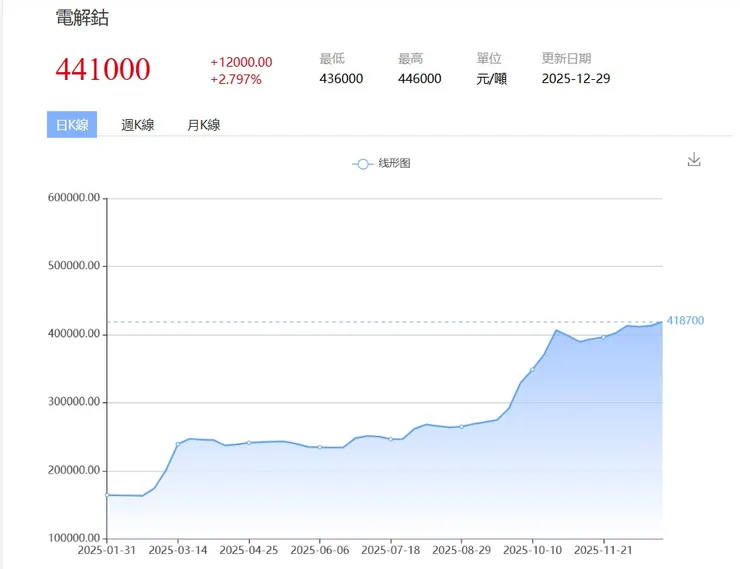Click the 2025-11-21 x-axis label
The height and width of the screenshot is (569, 740).
[603, 550]
